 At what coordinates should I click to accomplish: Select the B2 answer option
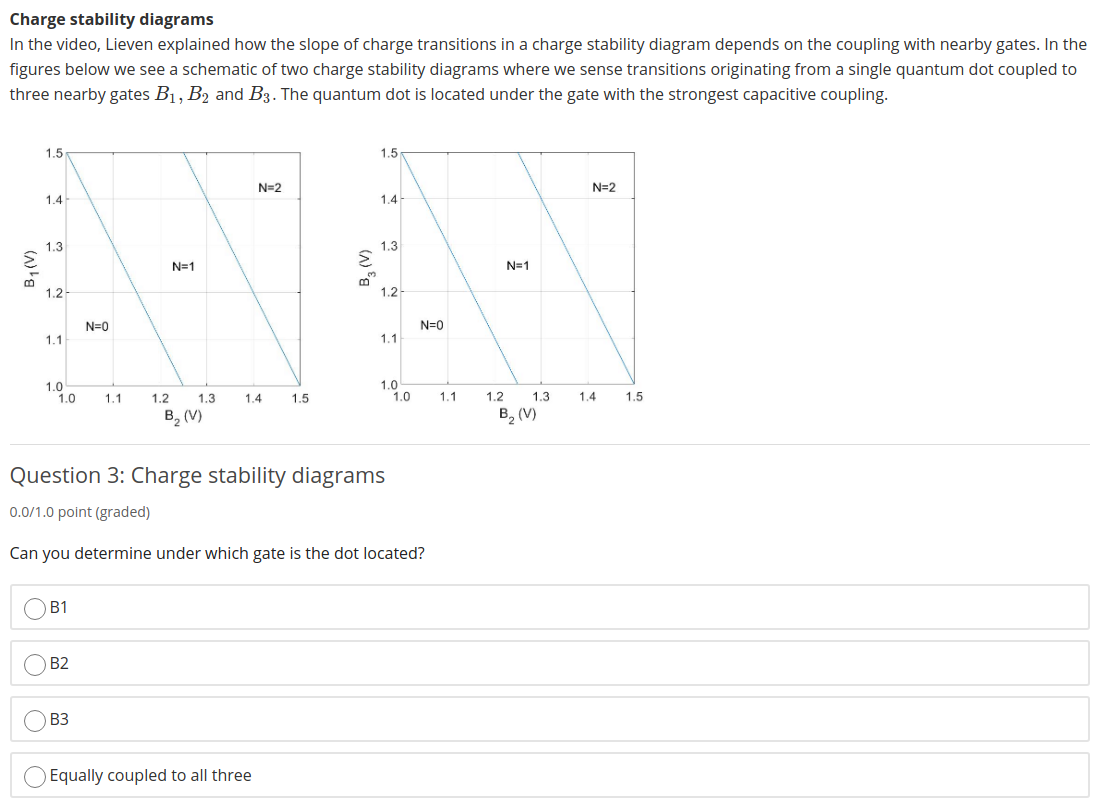(x=33, y=662)
